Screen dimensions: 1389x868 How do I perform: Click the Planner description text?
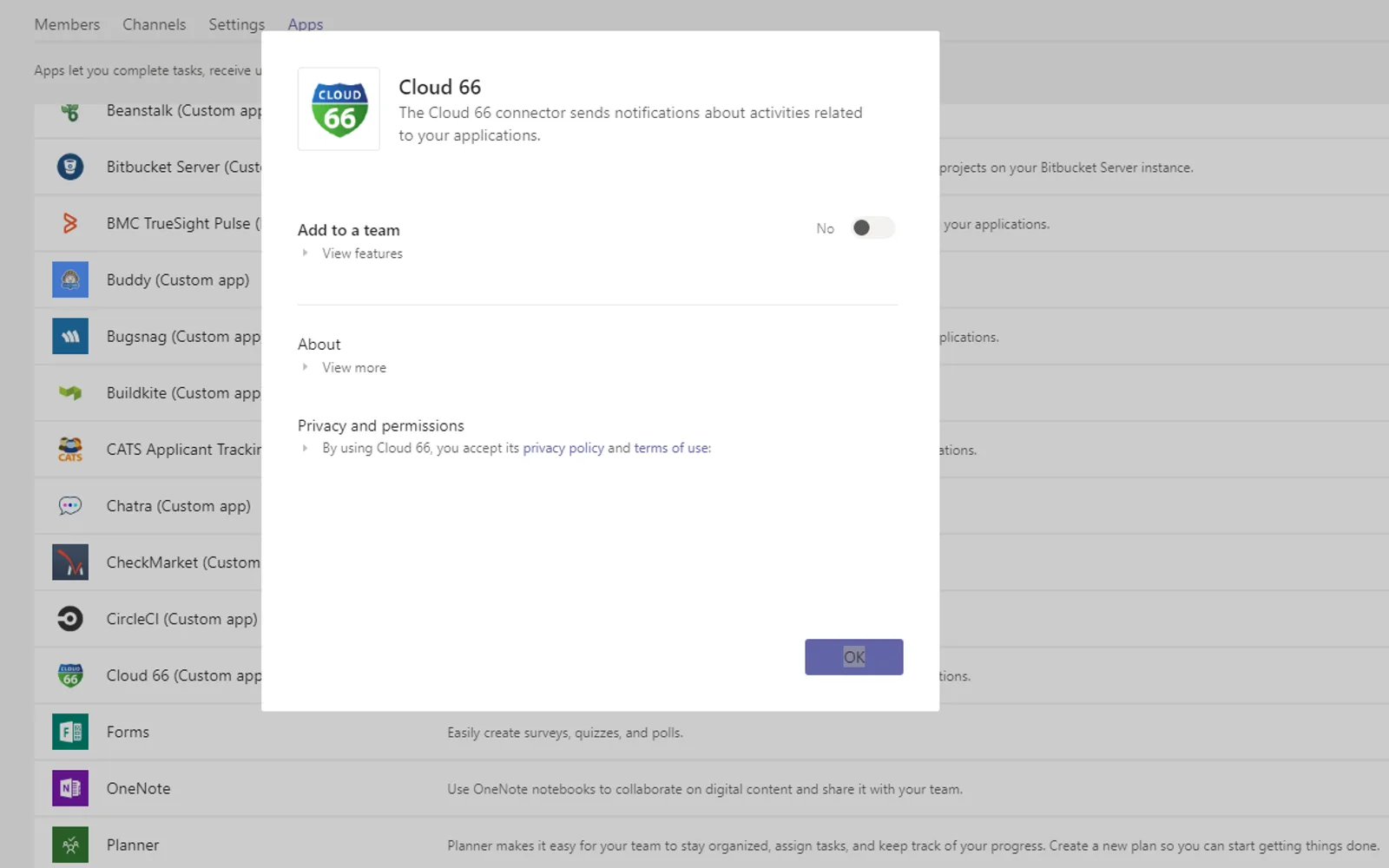913,845
